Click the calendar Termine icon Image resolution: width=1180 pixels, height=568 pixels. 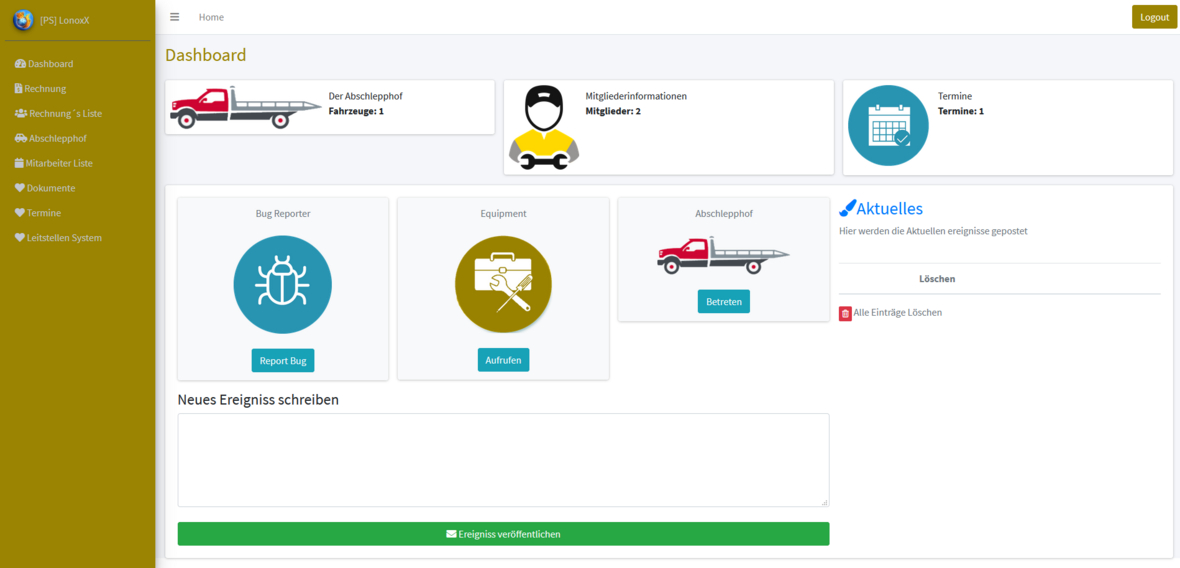(888, 126)
